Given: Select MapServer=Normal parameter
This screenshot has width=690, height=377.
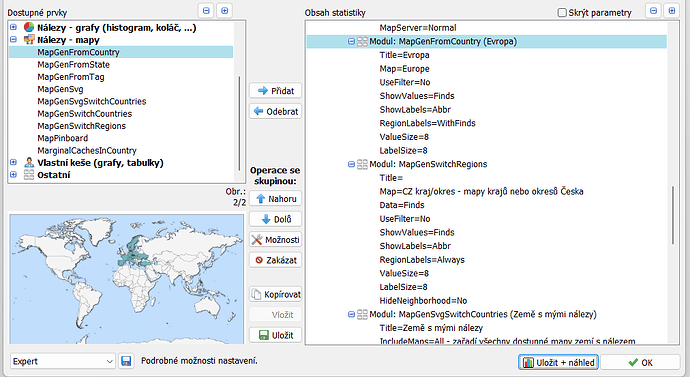Looking at the screenshot, I should [418, 28].
